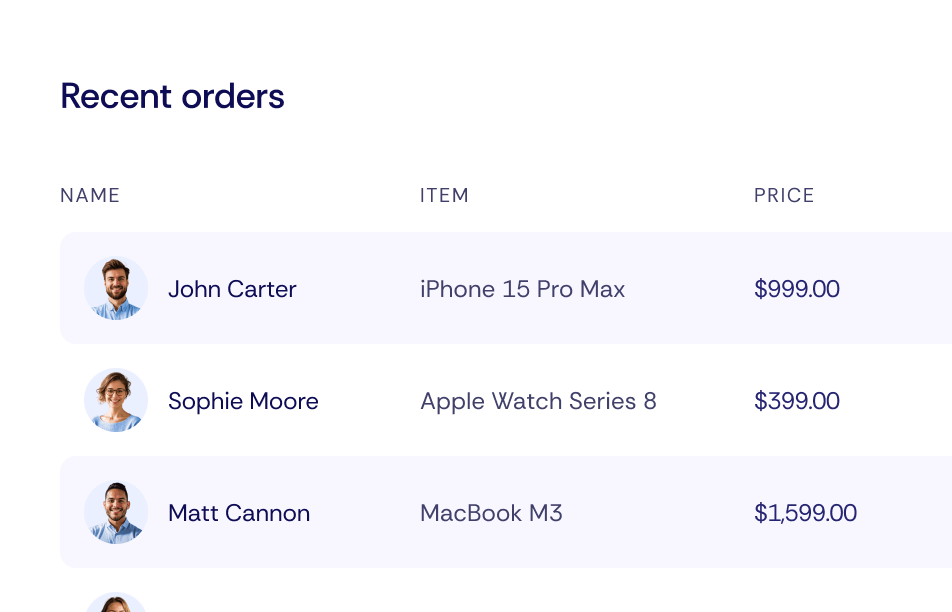The image size is (952, 612).
Task: Click the Recent orders heading
Action: pyautogui.click(x=172, y=96)
